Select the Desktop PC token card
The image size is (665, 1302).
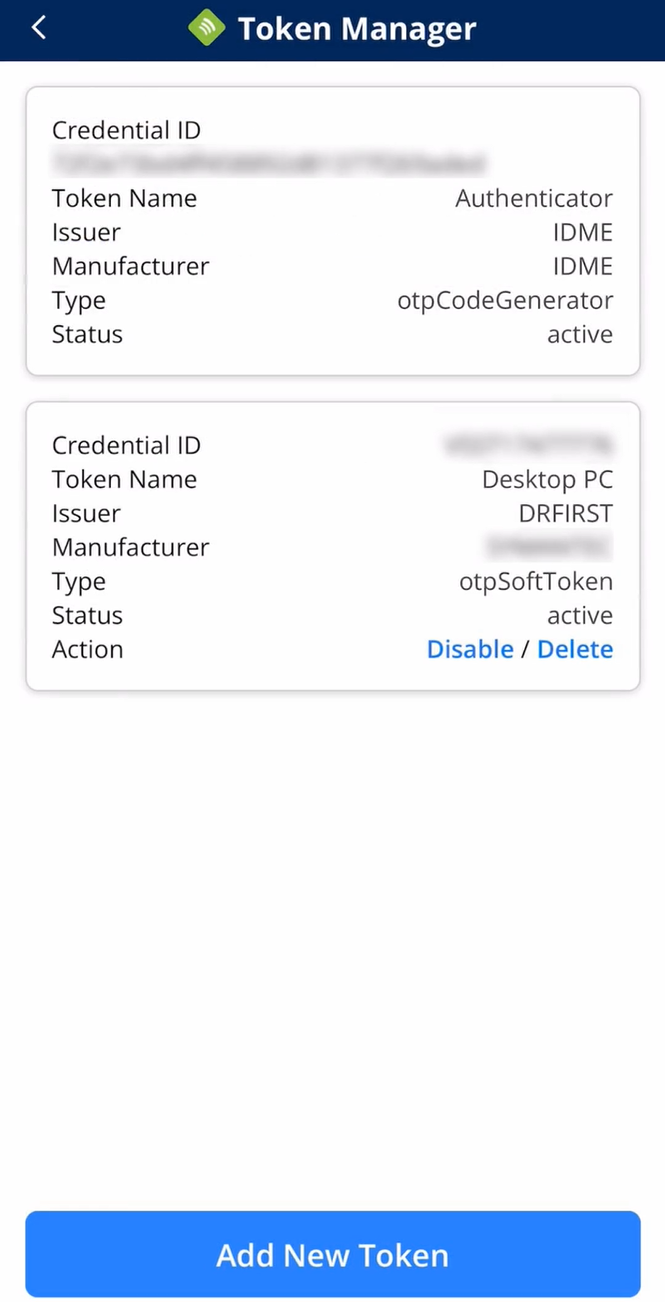(x=332, y=545)
